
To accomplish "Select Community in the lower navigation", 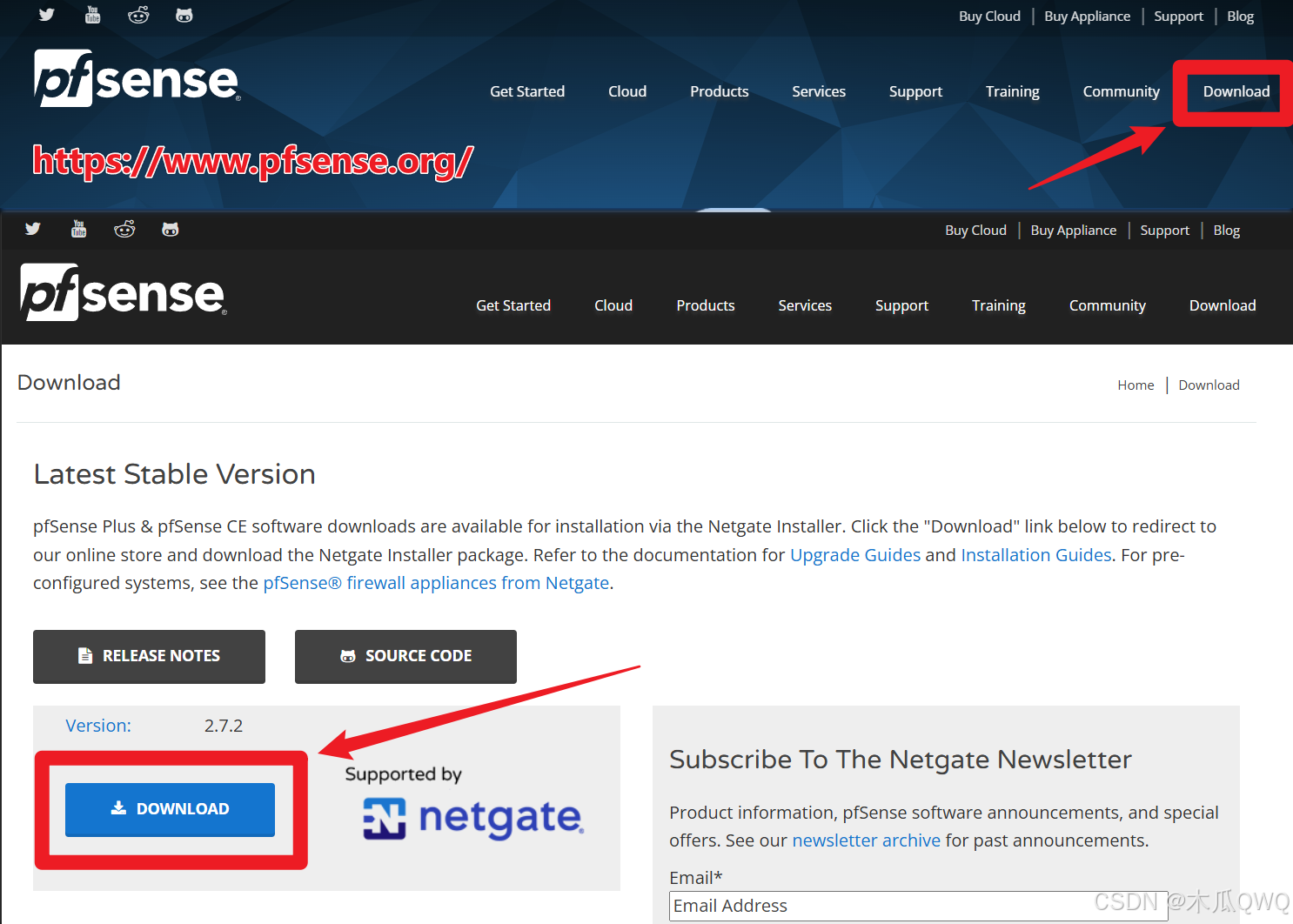I will [x=1108, y=305].
